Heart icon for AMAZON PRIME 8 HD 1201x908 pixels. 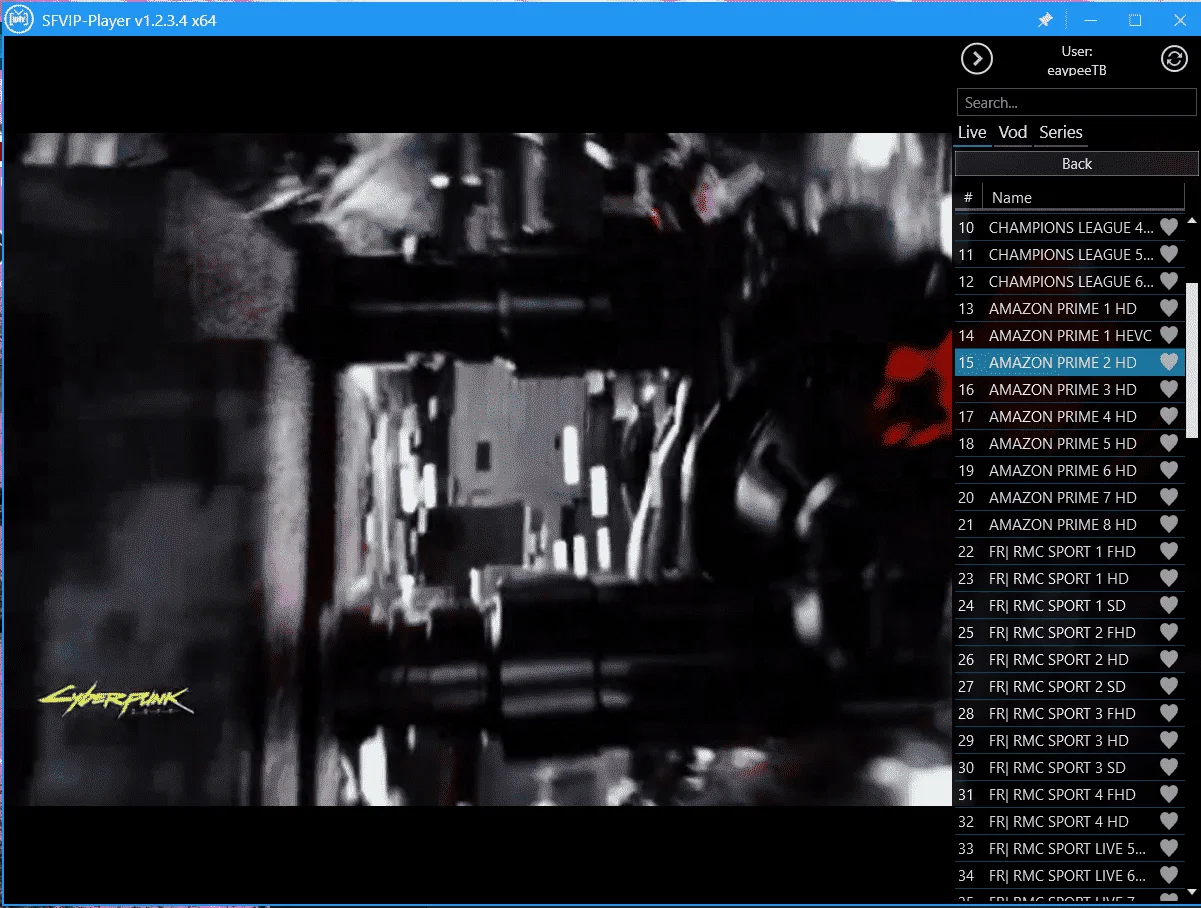pyautogui.click(x=1168, y=524)
